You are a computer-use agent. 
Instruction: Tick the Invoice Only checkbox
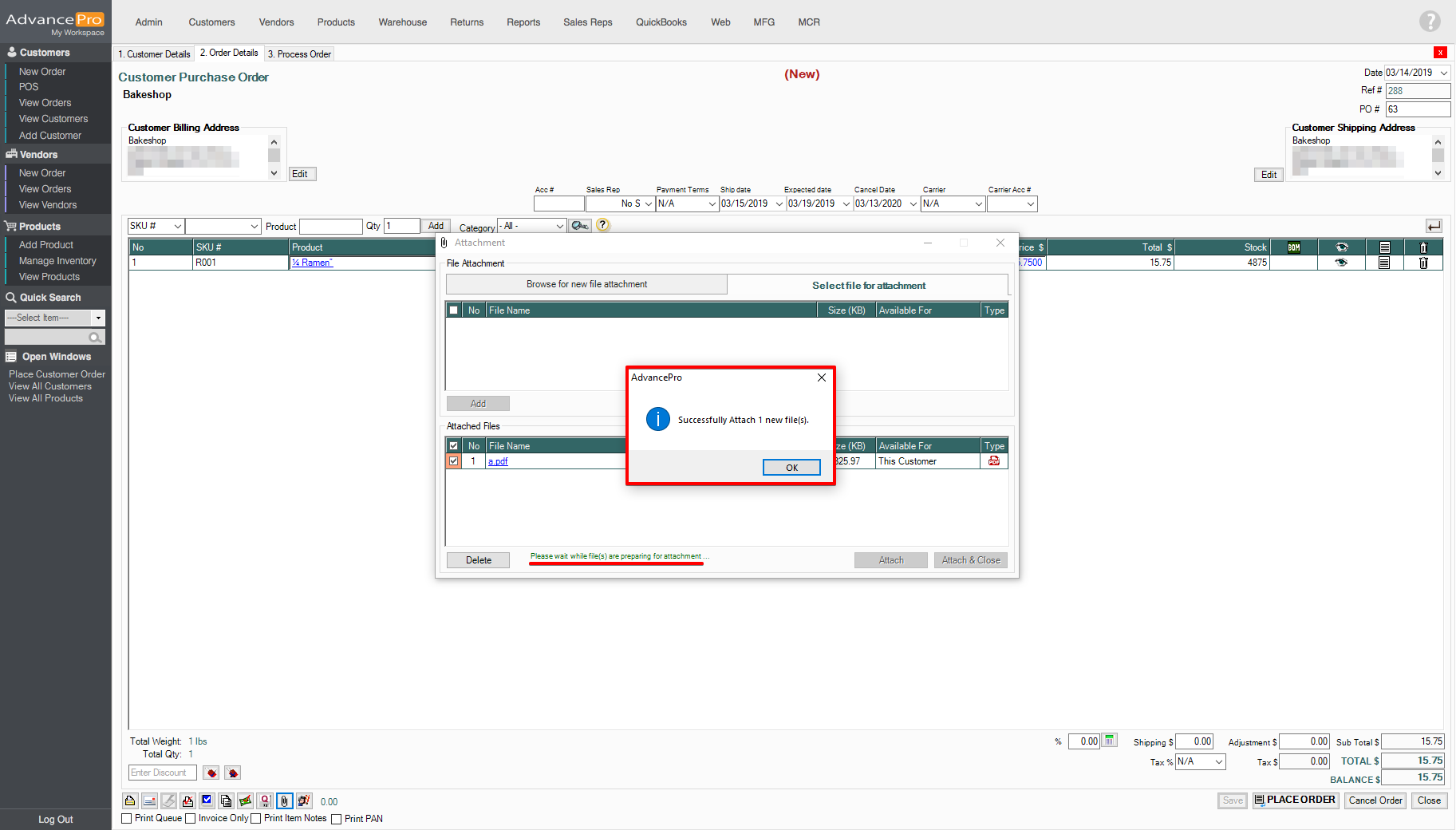tap(191, 818)
